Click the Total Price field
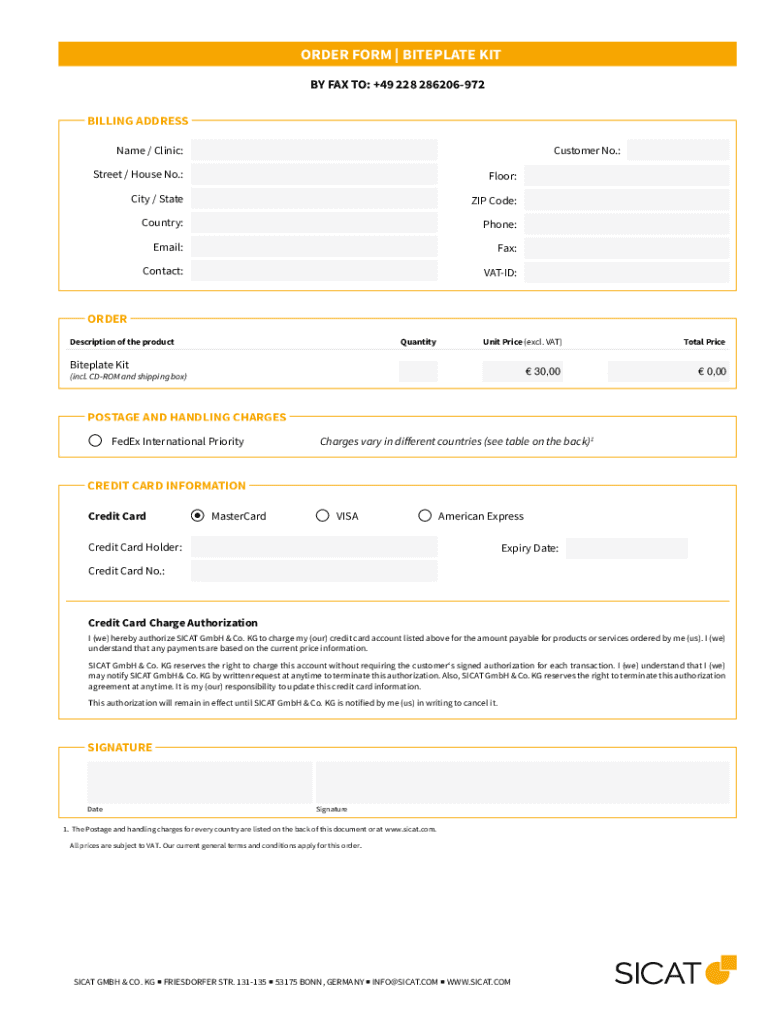Viewport: 770px width, 1024px height. pos(669,371)
